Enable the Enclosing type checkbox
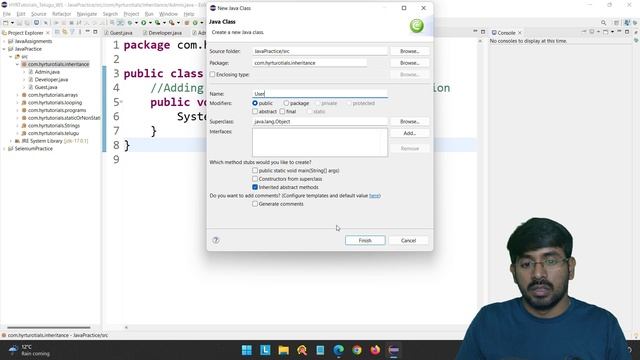This screenshot has height=360, width=640. point(212,75)
